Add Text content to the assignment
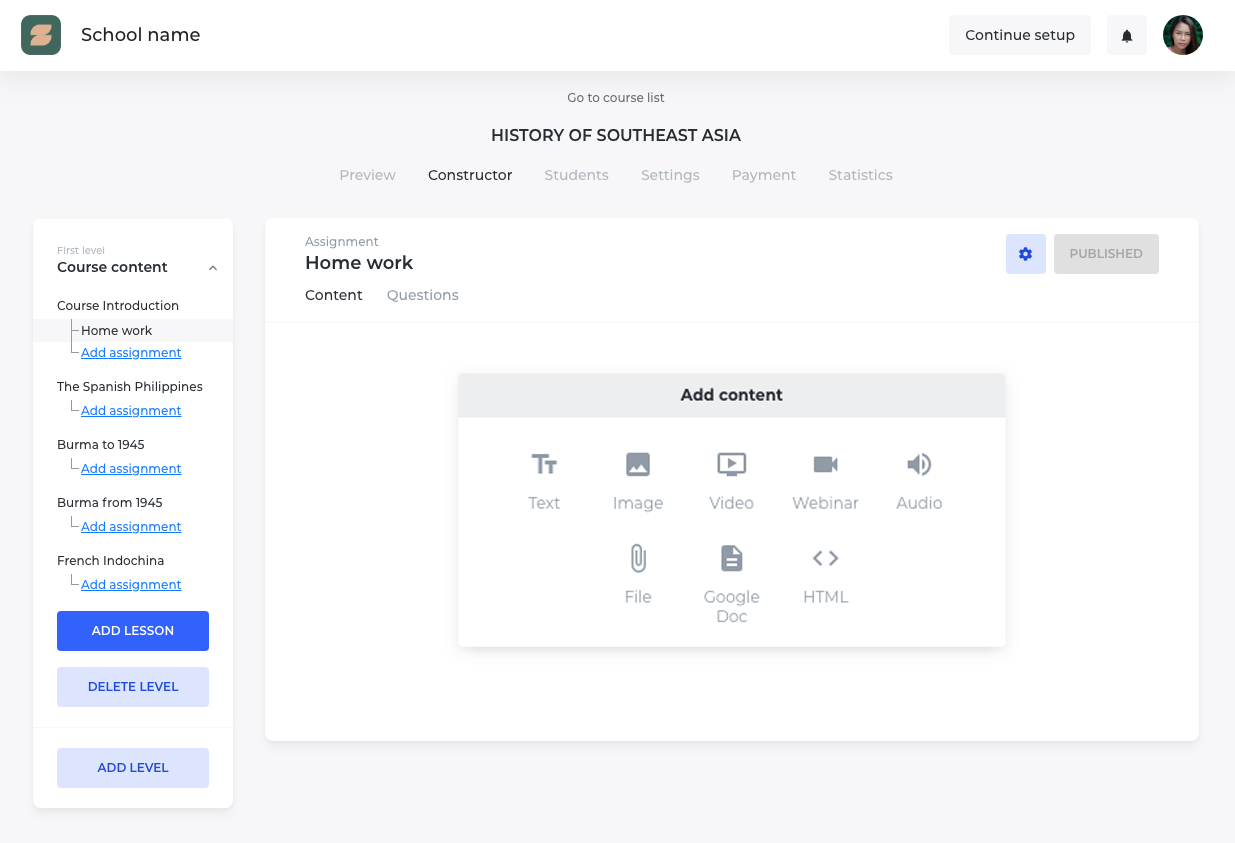Viewport: 1235px width, 843px height. pos(544,480)
